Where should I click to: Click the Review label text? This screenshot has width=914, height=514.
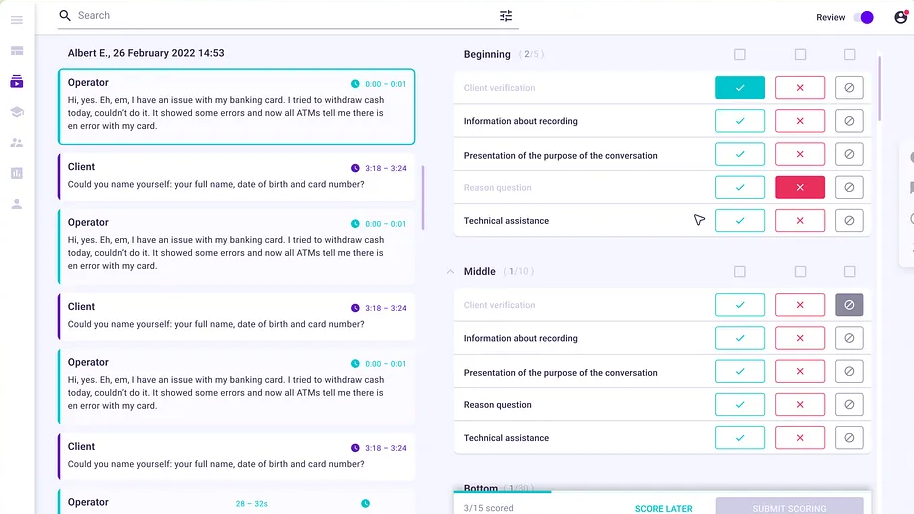[830, 17]
